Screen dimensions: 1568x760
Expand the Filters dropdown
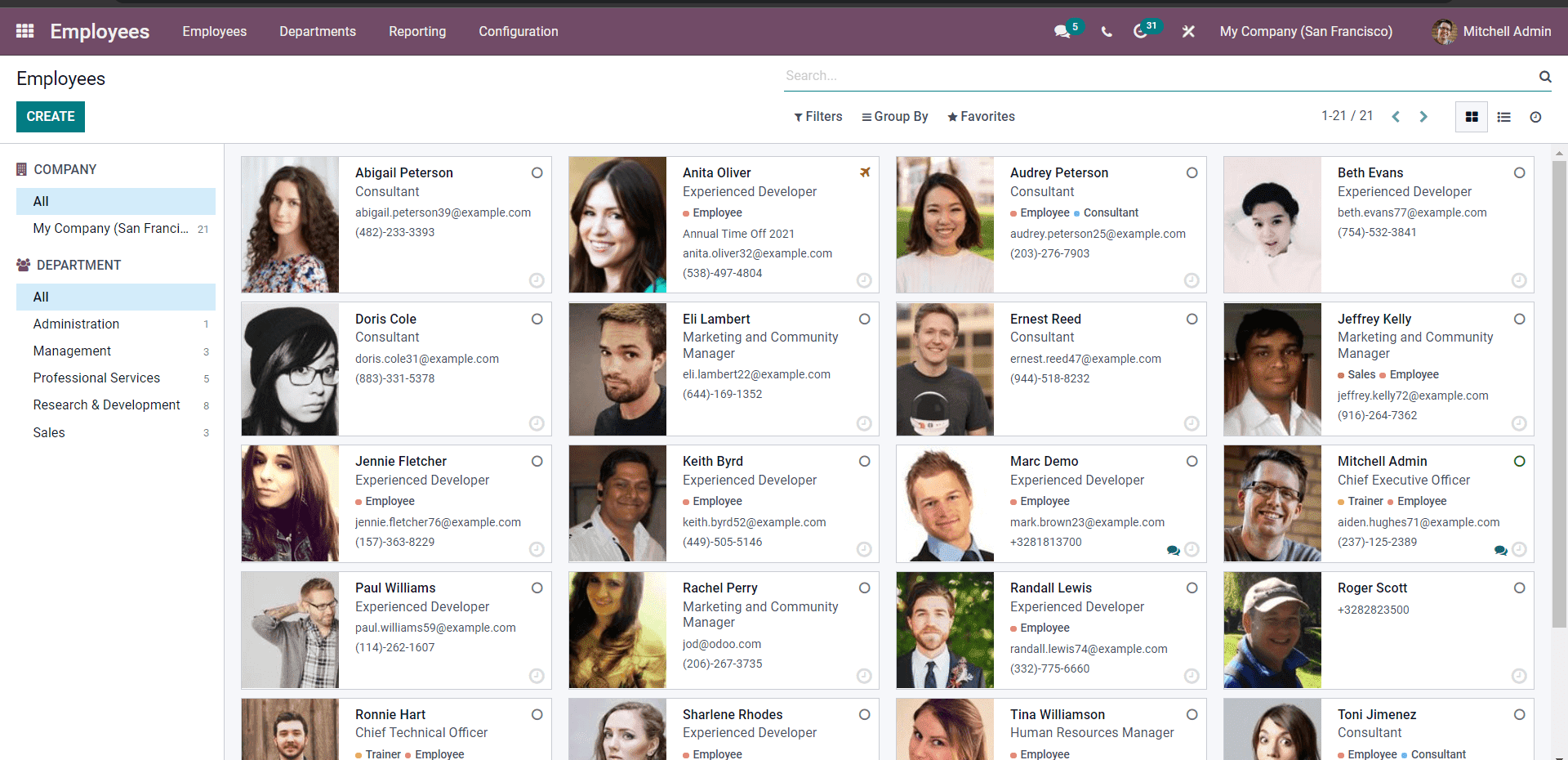point(817,117)
